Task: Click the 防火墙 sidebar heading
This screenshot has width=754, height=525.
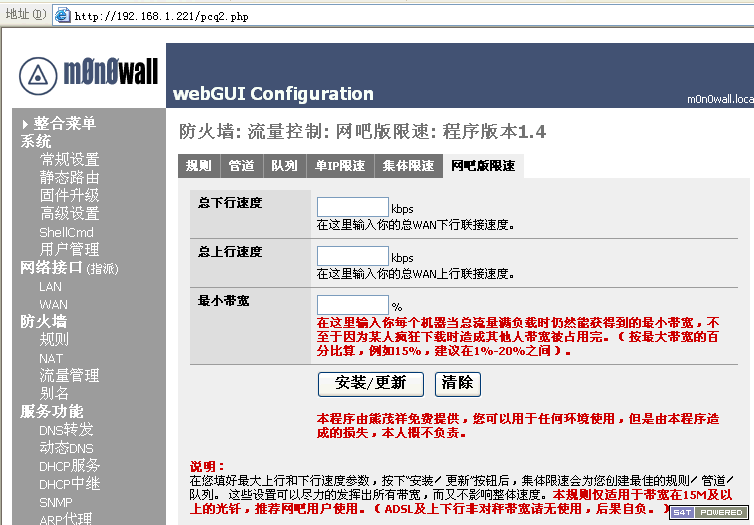Action: click(43, 321)
